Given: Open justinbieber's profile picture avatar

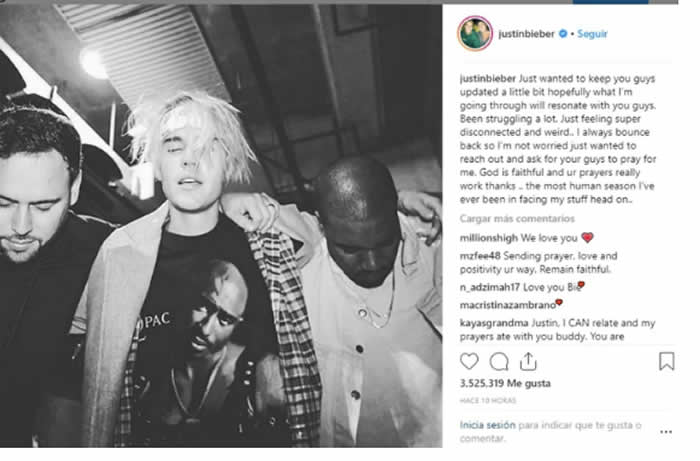Looking at the screenshot, I should point(475,33).
